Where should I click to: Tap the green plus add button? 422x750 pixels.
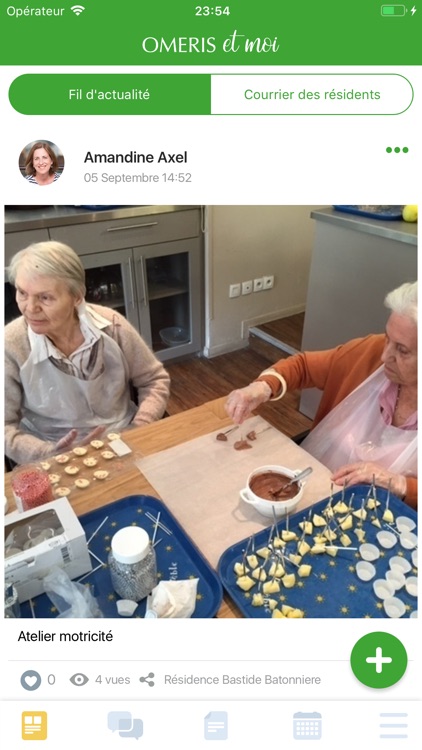click(378, 660)
